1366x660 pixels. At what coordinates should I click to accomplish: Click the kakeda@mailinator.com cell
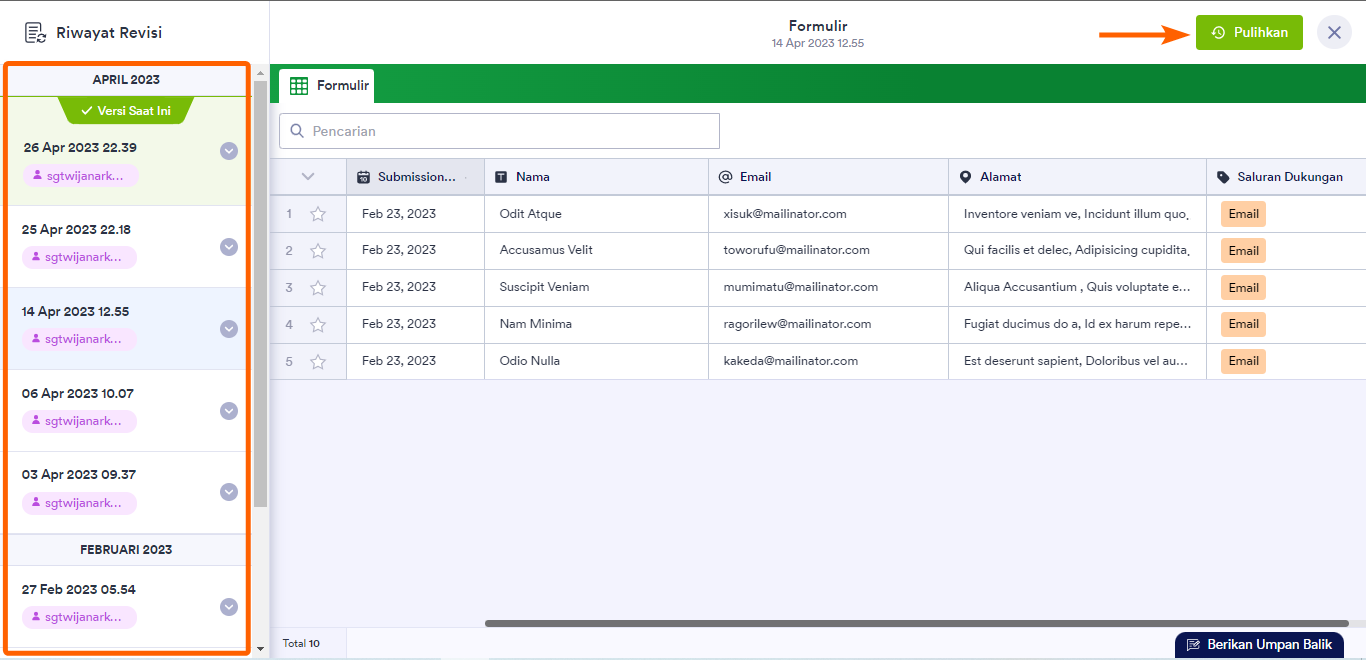pos(828,361)
